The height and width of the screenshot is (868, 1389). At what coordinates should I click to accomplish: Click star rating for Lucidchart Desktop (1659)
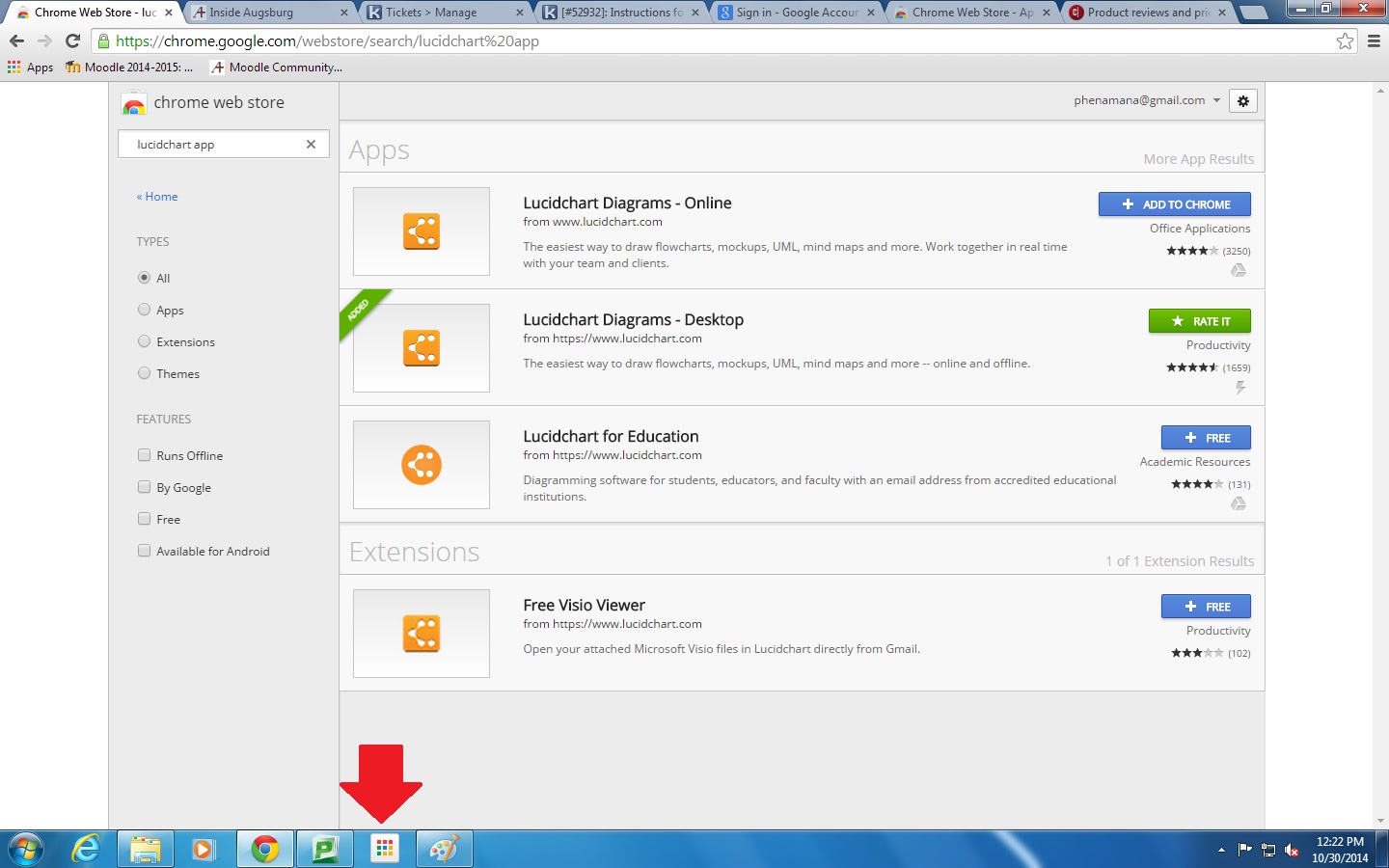[x=1192, y=367]
